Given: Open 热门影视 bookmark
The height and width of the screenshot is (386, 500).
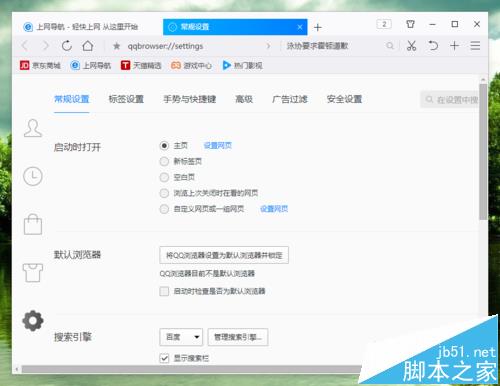Looking at the screenshot, I should pos(242,65).
